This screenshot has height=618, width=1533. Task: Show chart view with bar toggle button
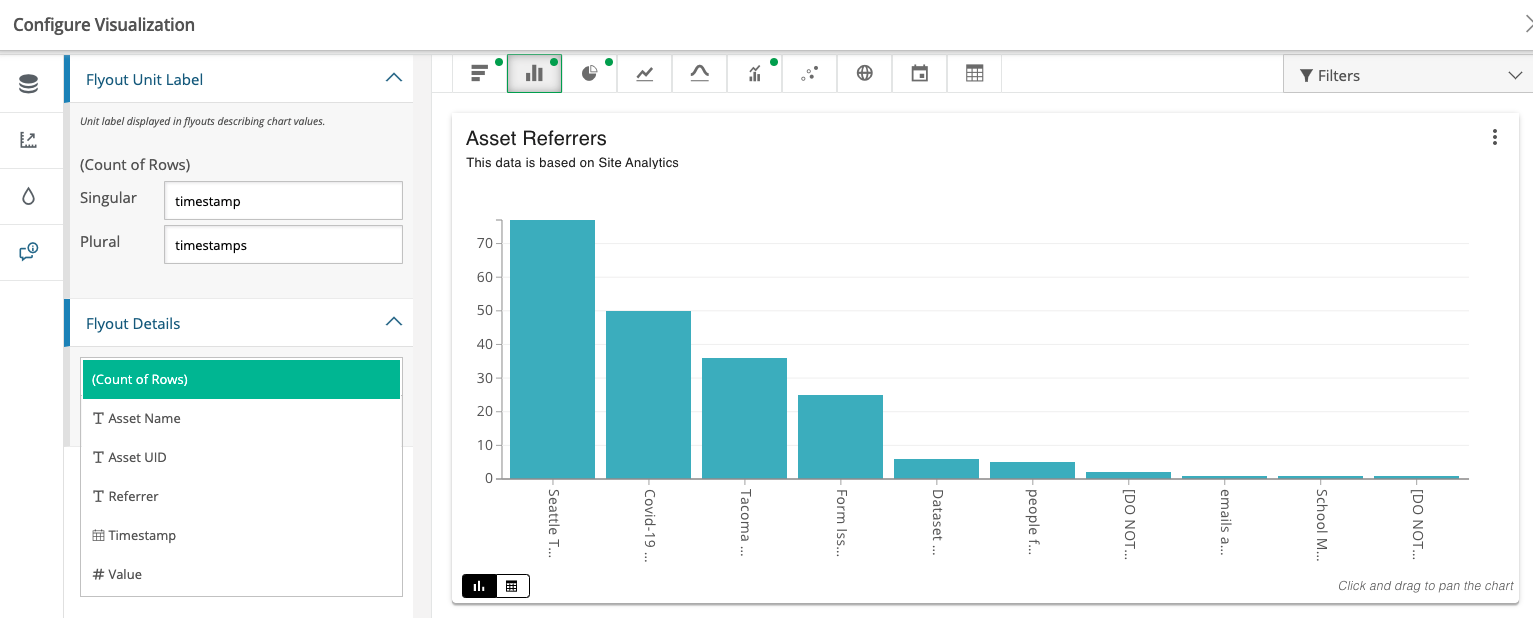(x=479, y=586)
